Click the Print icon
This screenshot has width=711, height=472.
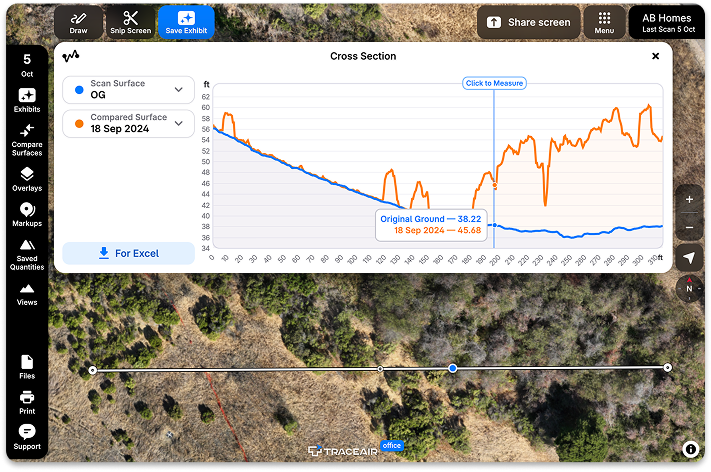27,402
